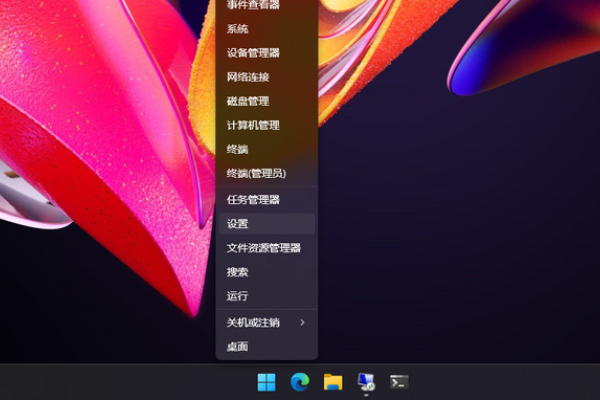Choose 网络连接 from the menu
This screenshot has width=600, height=400.
[x=267, y=77]
